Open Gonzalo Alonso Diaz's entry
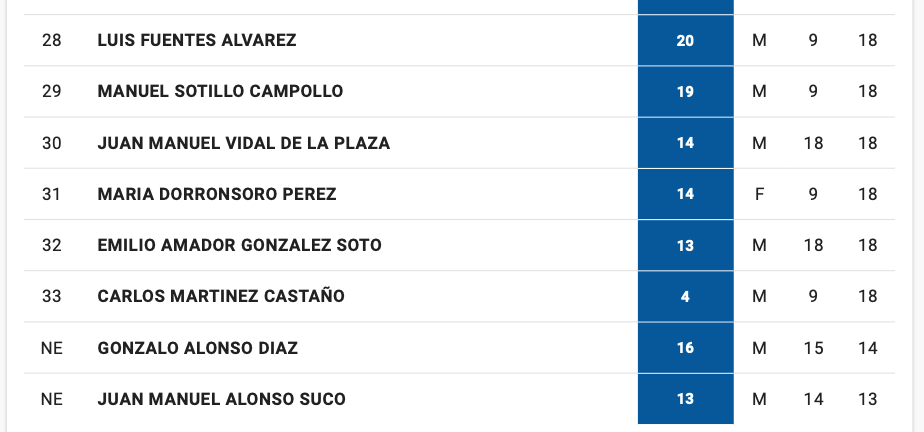Image resolution: width=924 pixels, height=432 pixels. tap(198, 348)
